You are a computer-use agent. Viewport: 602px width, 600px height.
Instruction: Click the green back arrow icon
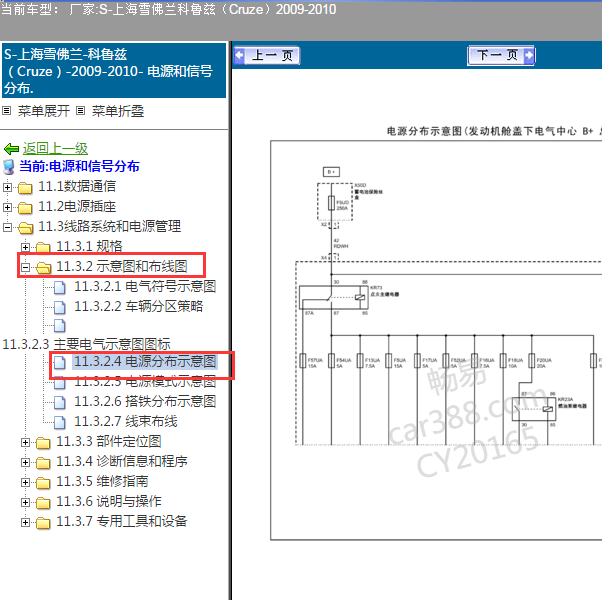point(11,149)
